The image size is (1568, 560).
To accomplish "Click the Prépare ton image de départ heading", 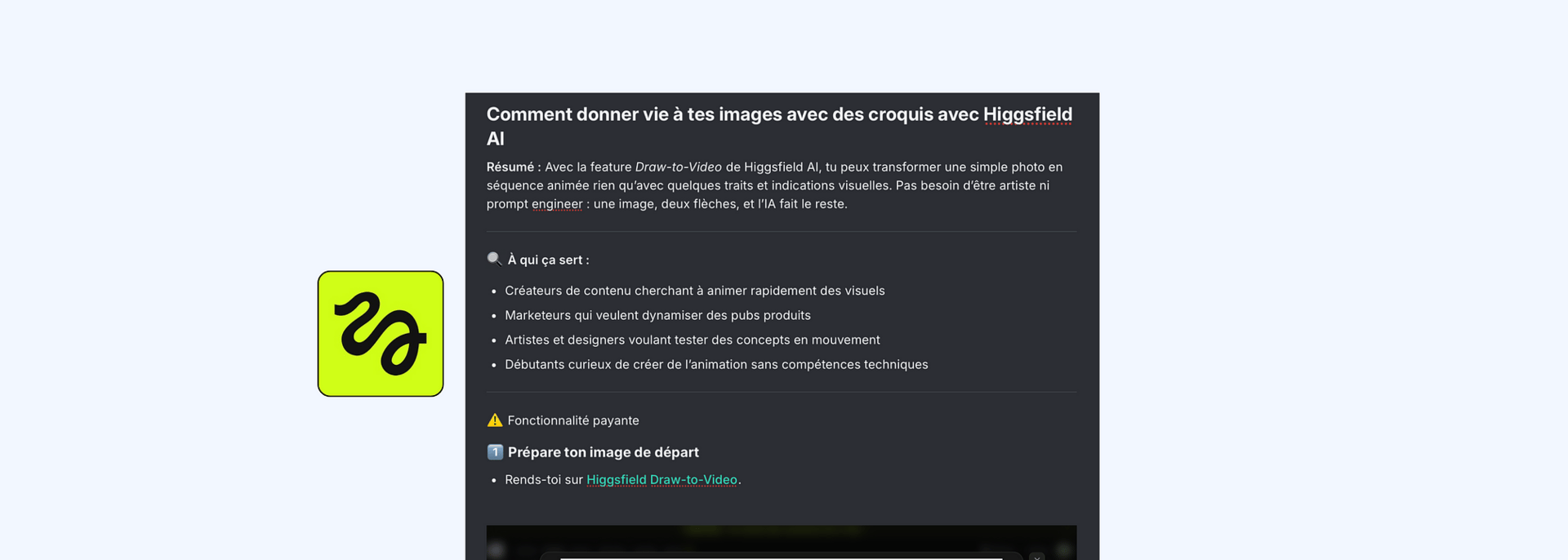I will pos(604,452).
